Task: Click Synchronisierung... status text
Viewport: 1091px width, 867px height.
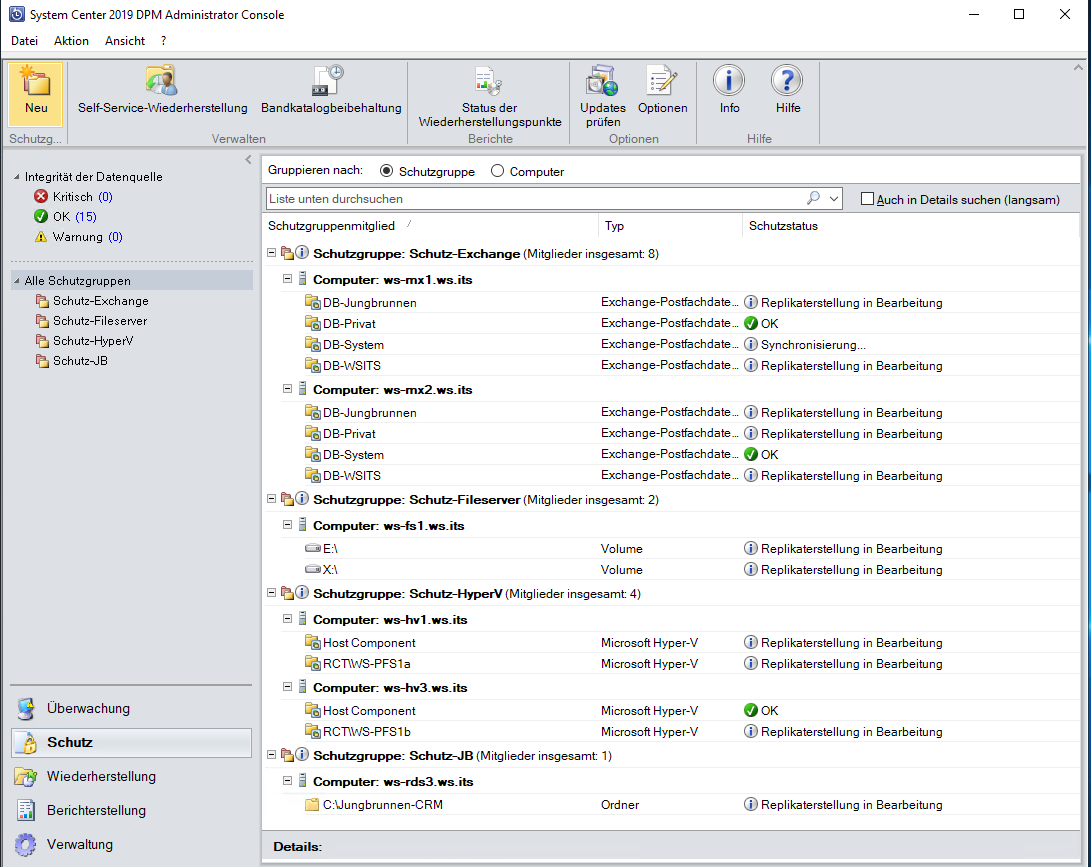Action: 813,344
